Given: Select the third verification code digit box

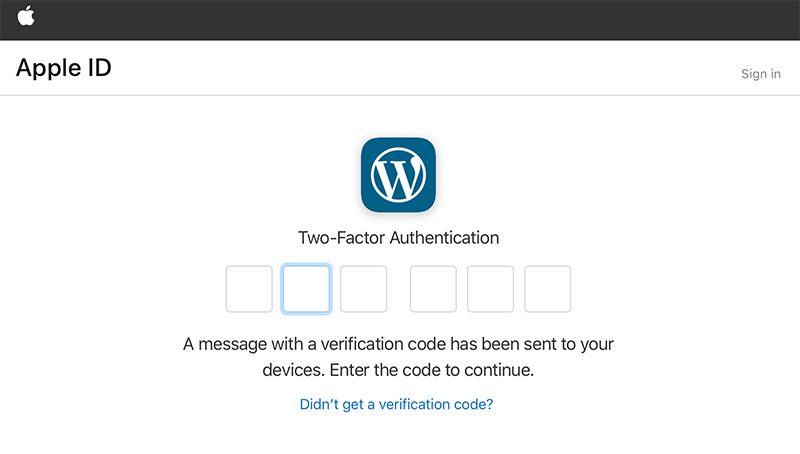Looking at the screenshot, I should tap(363, 289).
